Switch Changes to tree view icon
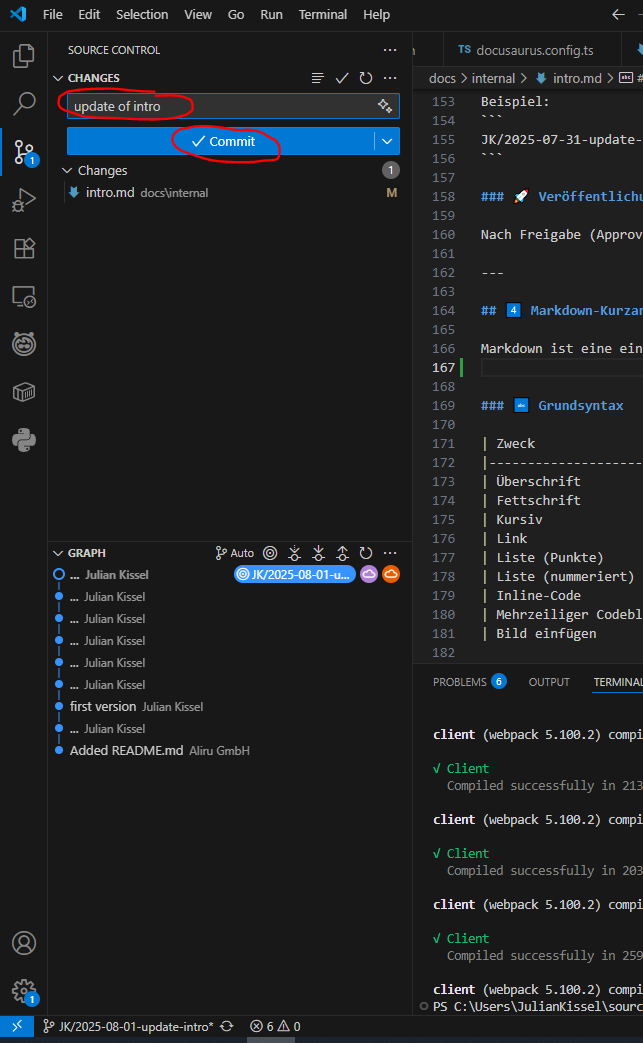Image resolution: width=643 pixels, height=1043 pixels. coord(318,78)
